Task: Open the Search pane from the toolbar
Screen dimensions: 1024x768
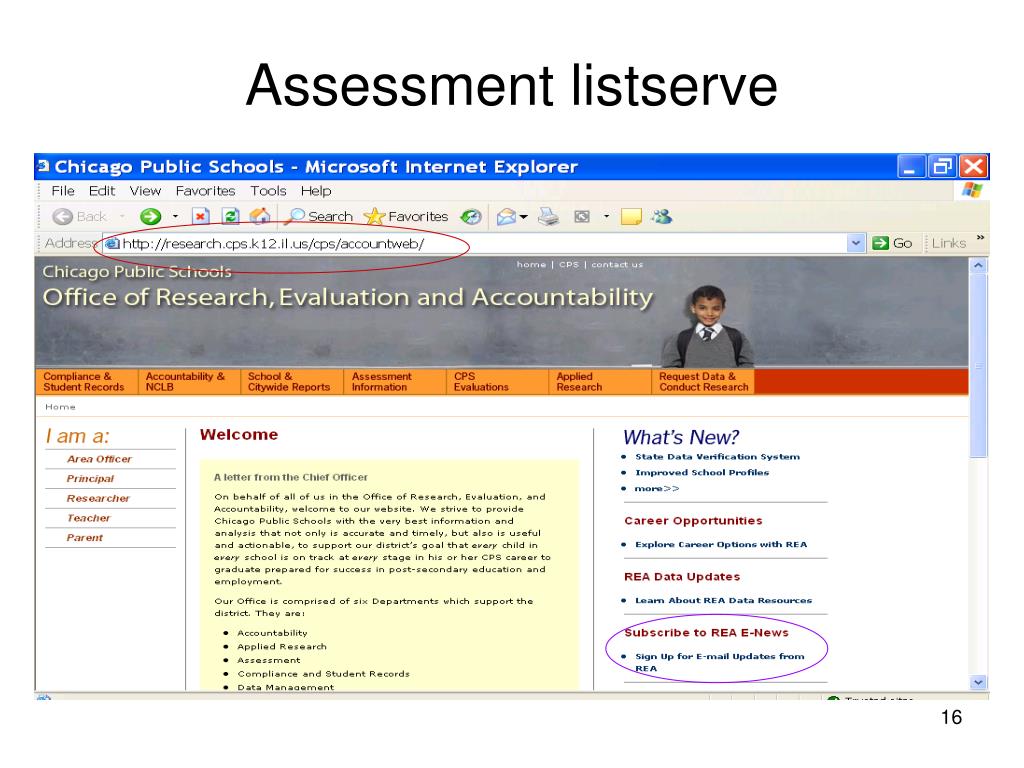Action: (x=320, y=216)
